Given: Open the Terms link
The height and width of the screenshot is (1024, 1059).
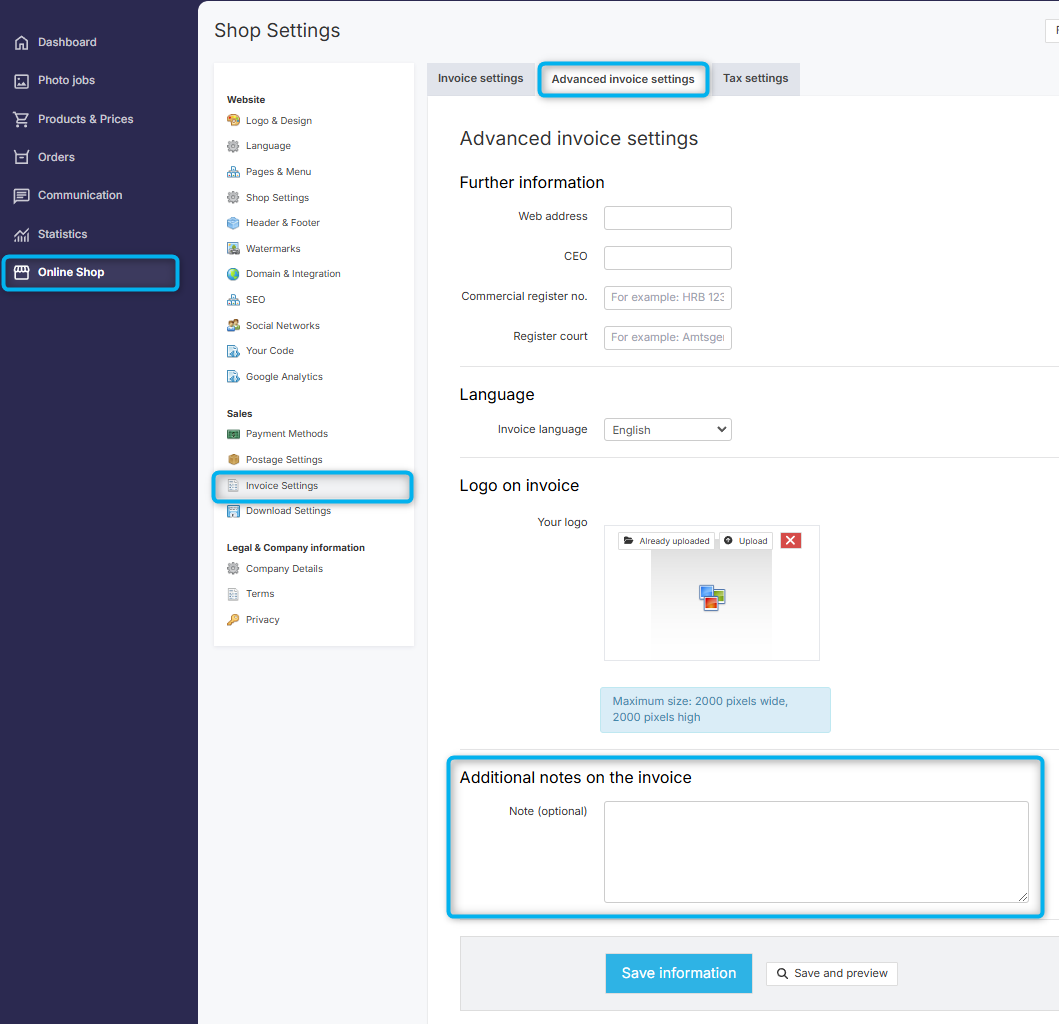Looking at the screenshot, I should [260, 594].
